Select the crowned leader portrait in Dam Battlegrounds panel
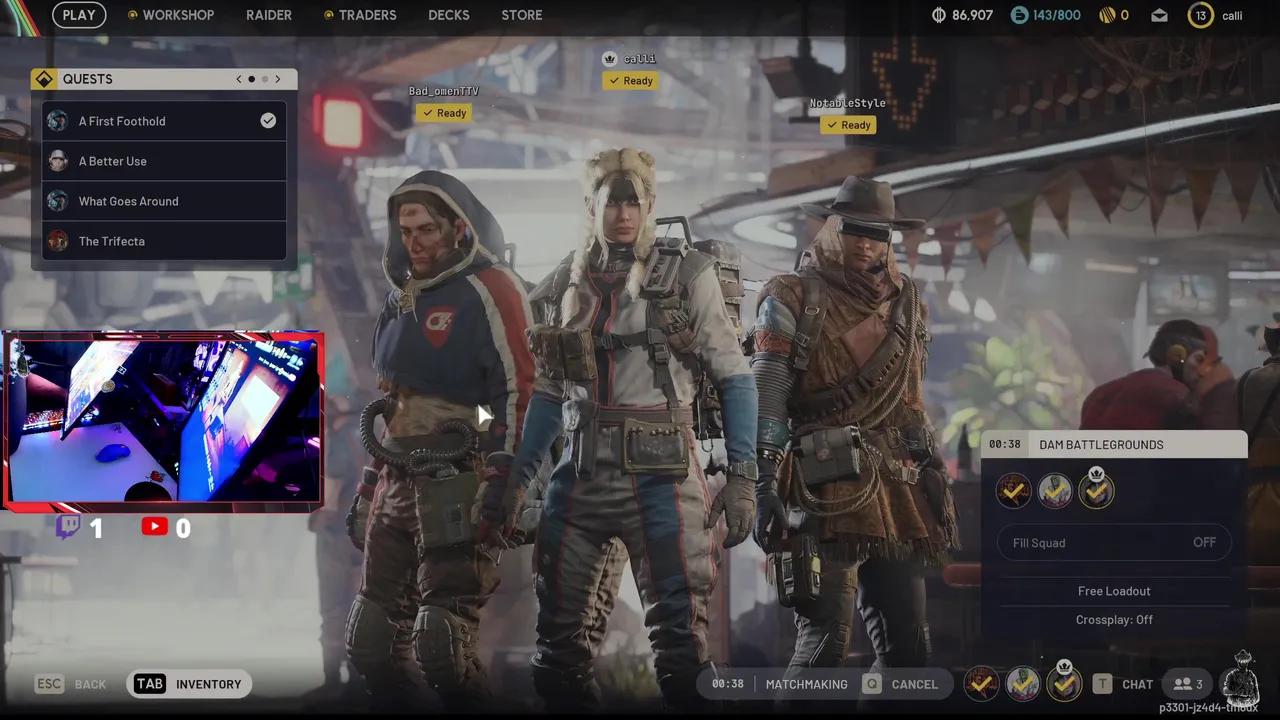The height and width of the screenshot is (720, 1280). [x=1096, y=489]
